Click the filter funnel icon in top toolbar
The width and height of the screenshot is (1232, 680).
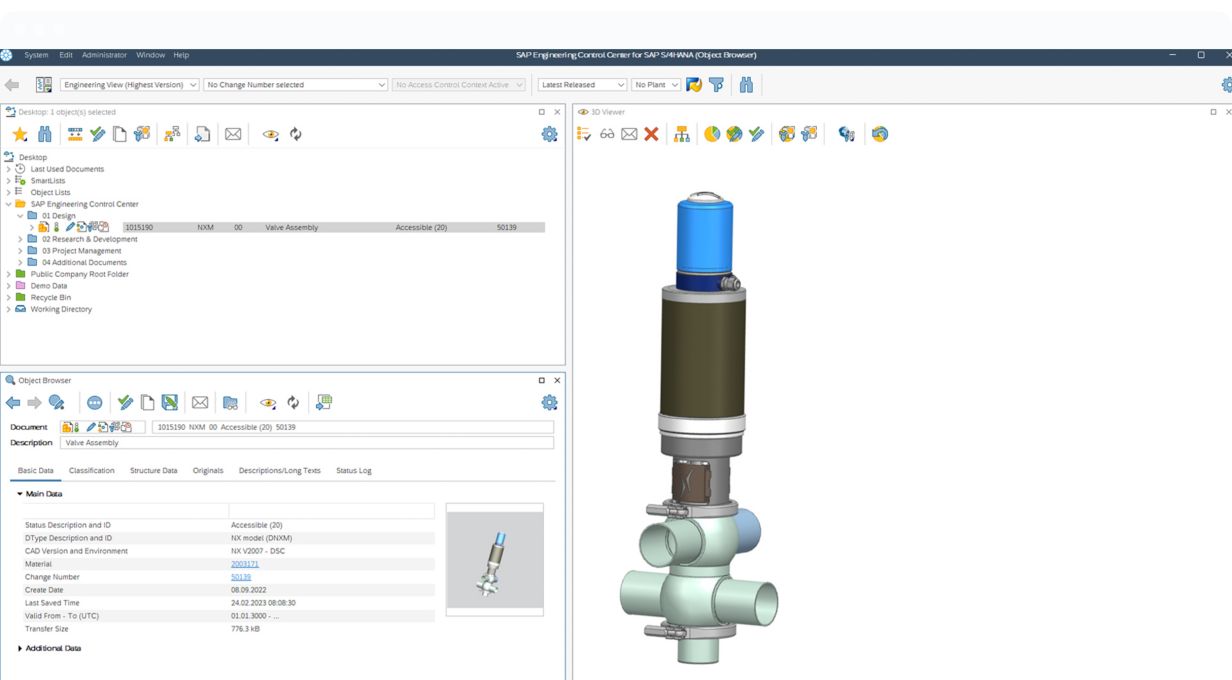(717, 85)
